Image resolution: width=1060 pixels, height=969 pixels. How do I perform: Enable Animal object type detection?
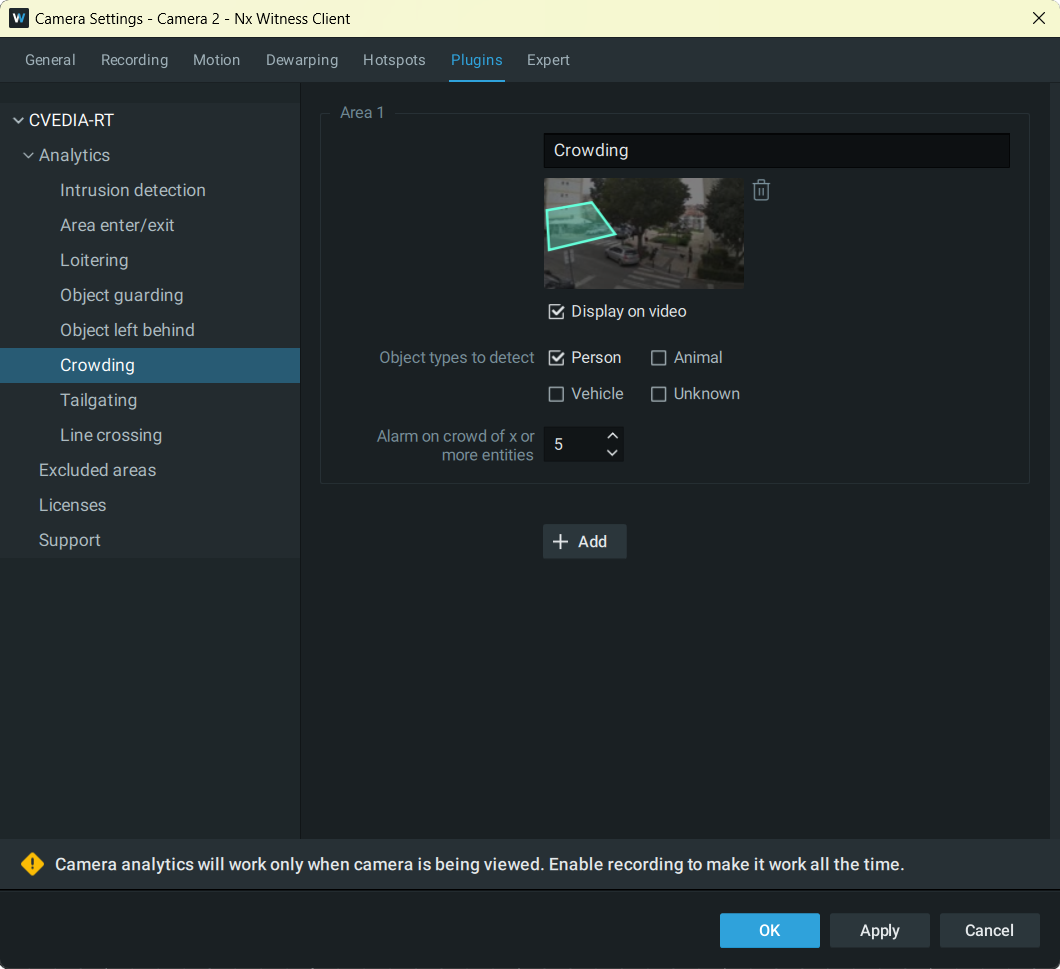click(x=658, y=358)
